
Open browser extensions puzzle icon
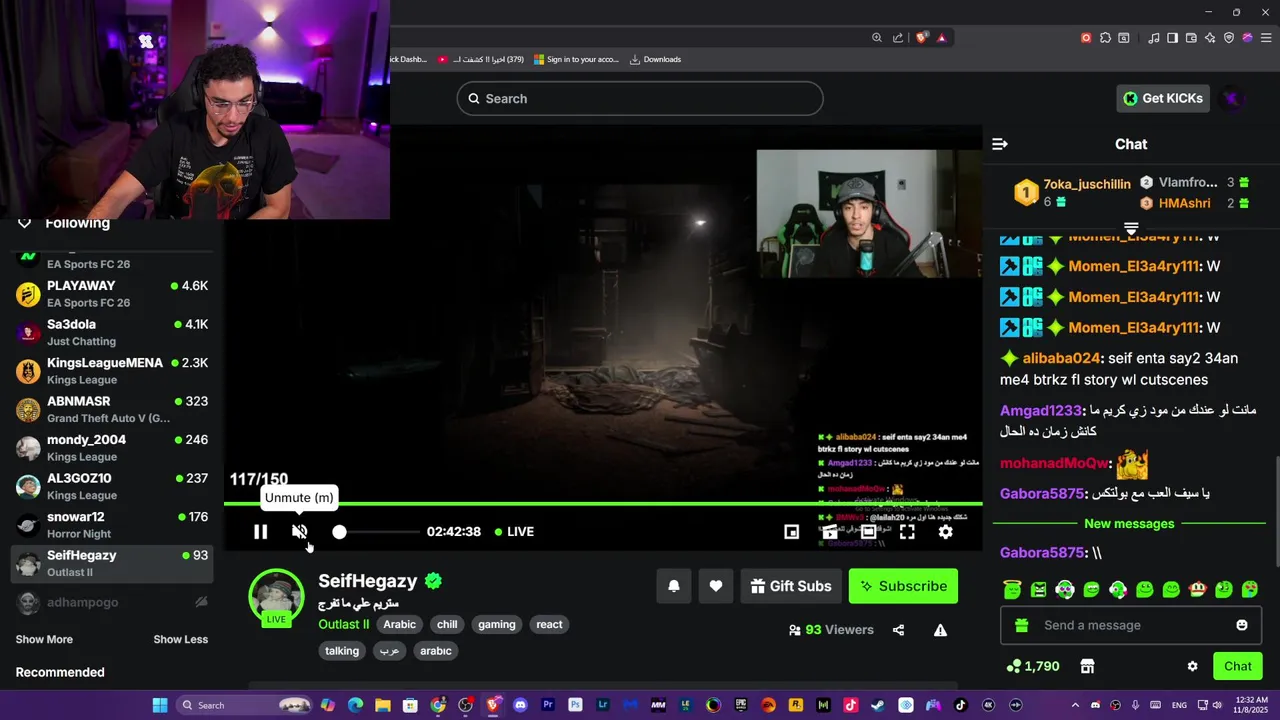coord(1105,38)
